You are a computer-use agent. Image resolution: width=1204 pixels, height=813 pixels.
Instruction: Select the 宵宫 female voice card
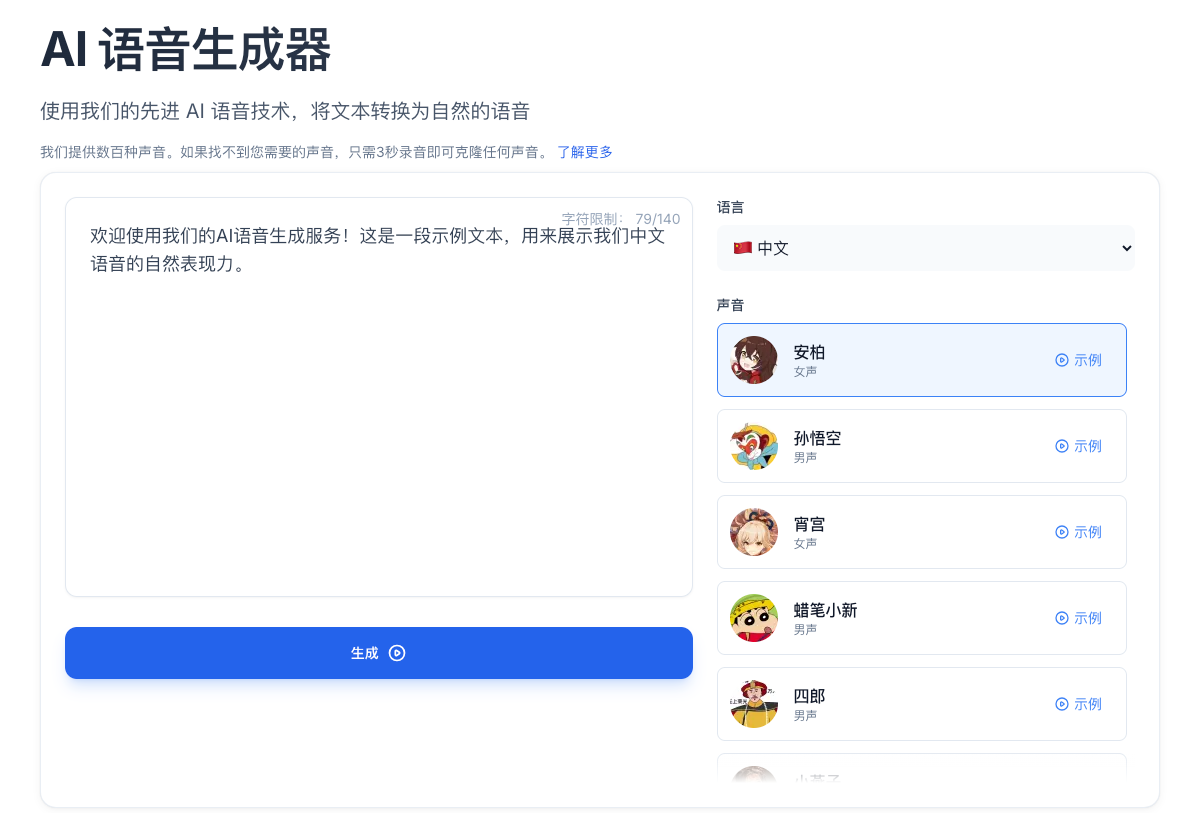coord(920,532)
